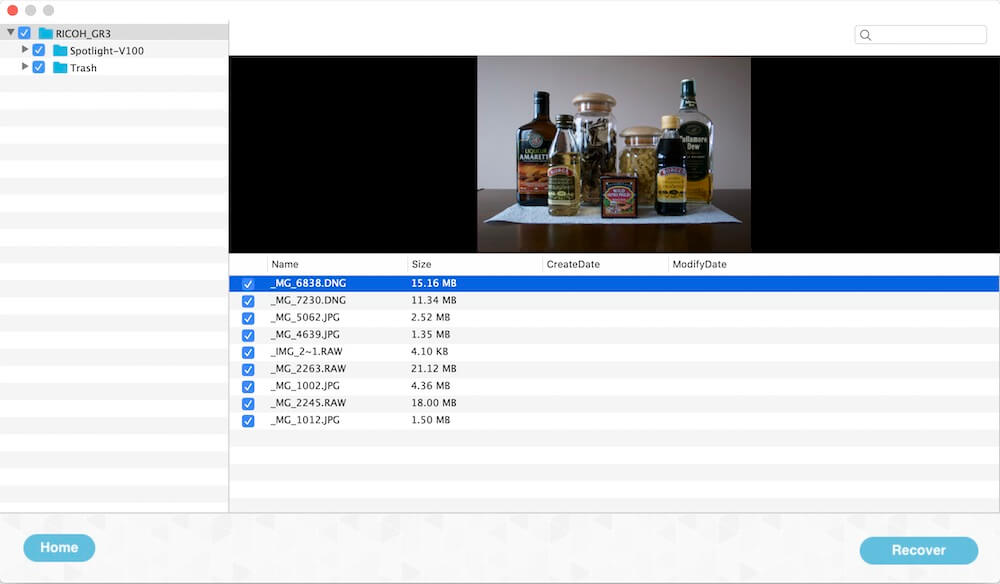Click the search magnifier icon
The height and width of the screenshot is (584, 1000).
point(865,35)
